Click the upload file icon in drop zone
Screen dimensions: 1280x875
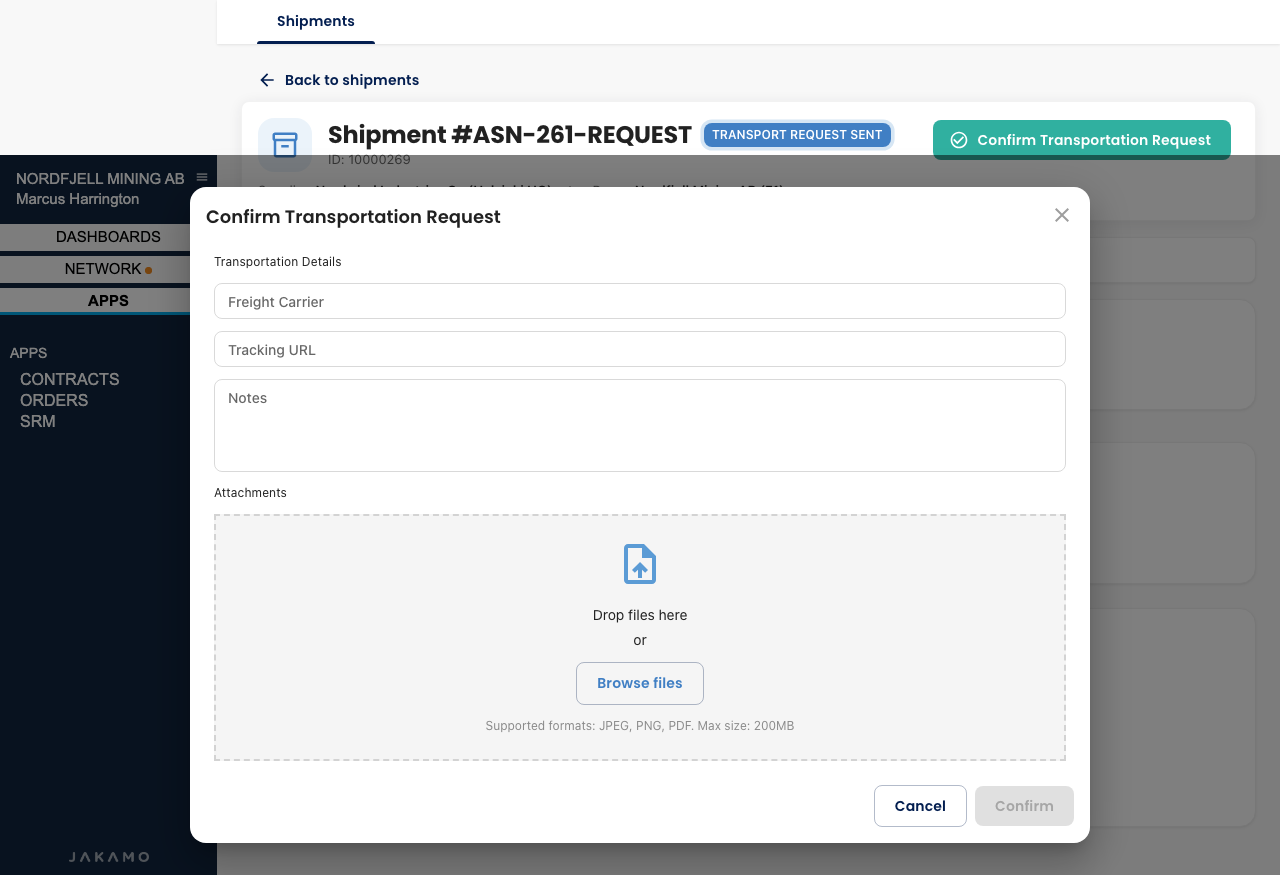click(x=640, y=564)
